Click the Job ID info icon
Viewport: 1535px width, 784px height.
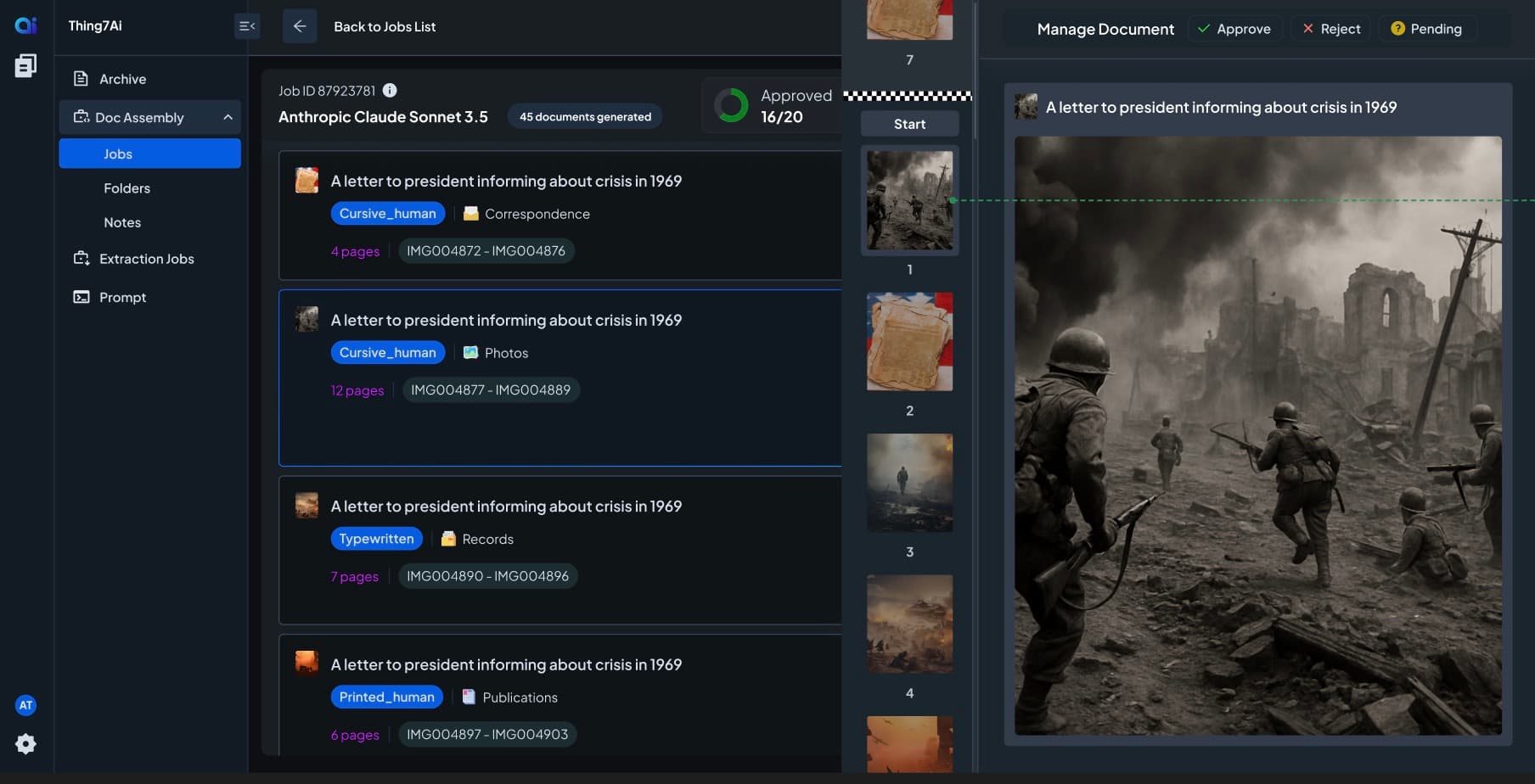point(390,90)
